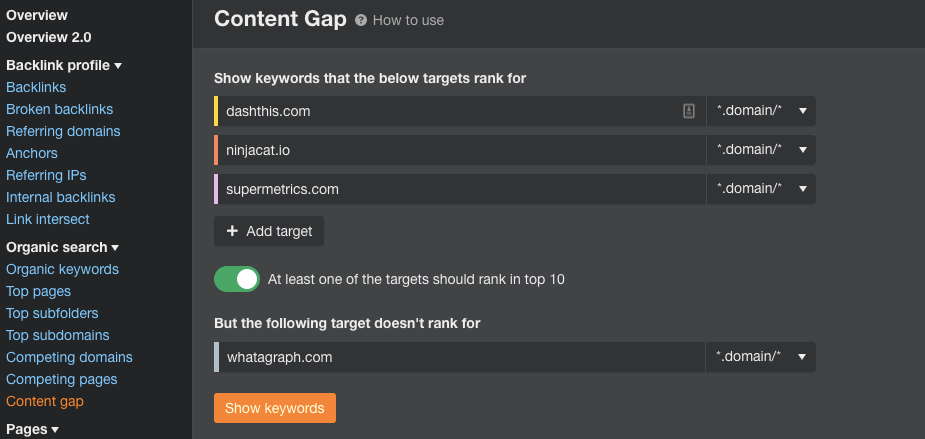Click the plus icon on Add target

point(232,231)
